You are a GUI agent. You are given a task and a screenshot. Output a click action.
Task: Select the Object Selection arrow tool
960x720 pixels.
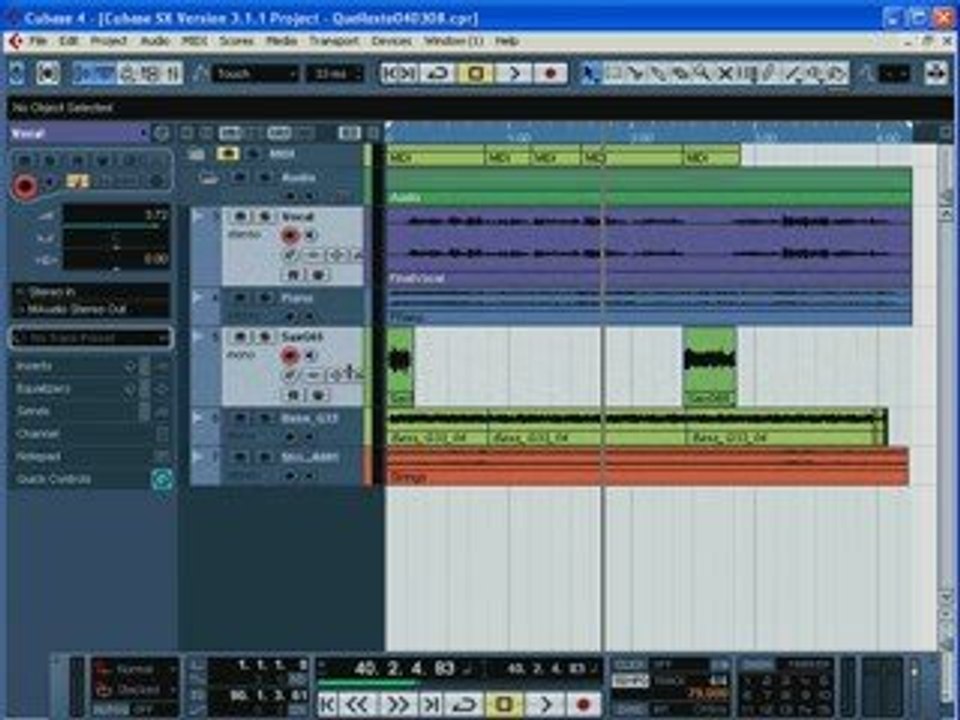tap(590, 74)
